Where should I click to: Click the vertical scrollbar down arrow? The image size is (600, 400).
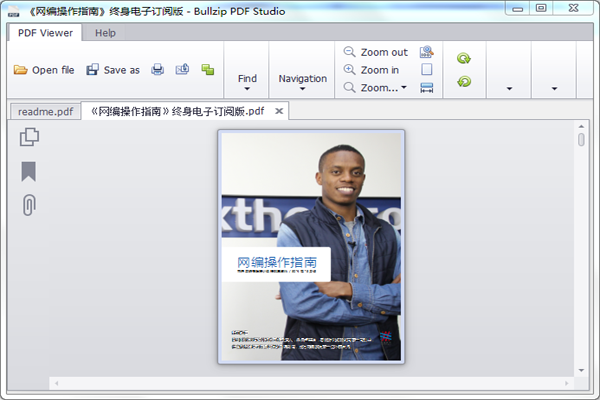coord(581,370)
